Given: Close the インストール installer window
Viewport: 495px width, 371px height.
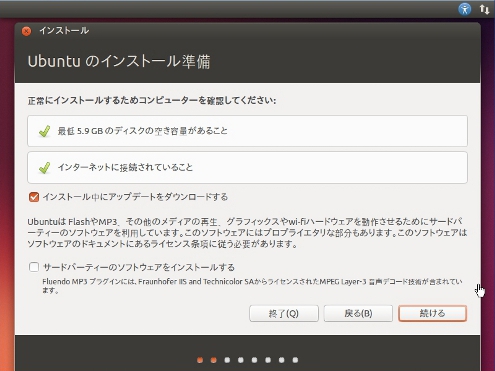Looking at the screenshot, I should pyautogui.click(x=26, y=31).
